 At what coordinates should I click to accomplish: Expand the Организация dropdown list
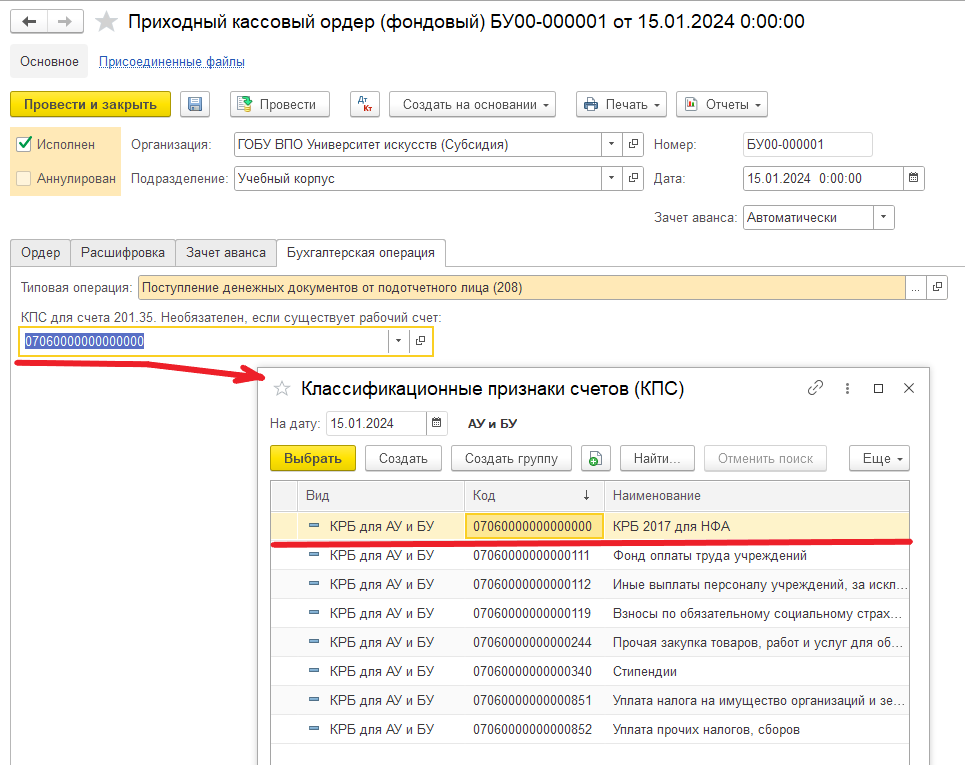tap(611, 145)
